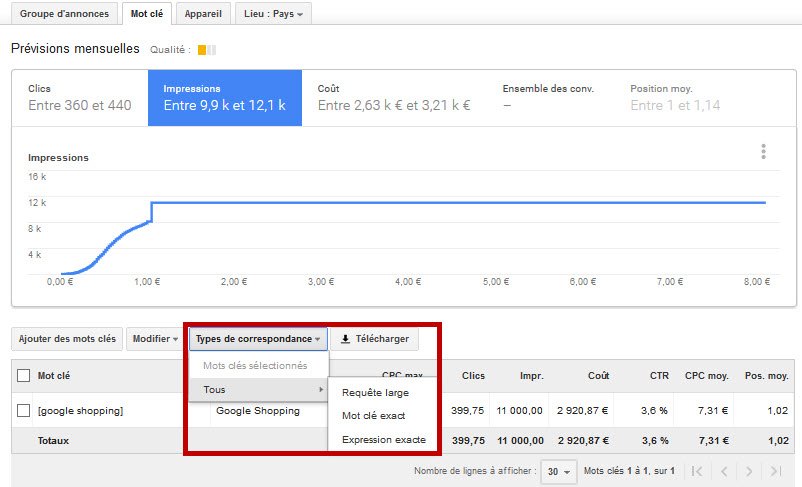Image resolution: width=802 pixels, height=487 pixels.
Task: Open the Modifier dropdown
Action: (x=155, y=339)
